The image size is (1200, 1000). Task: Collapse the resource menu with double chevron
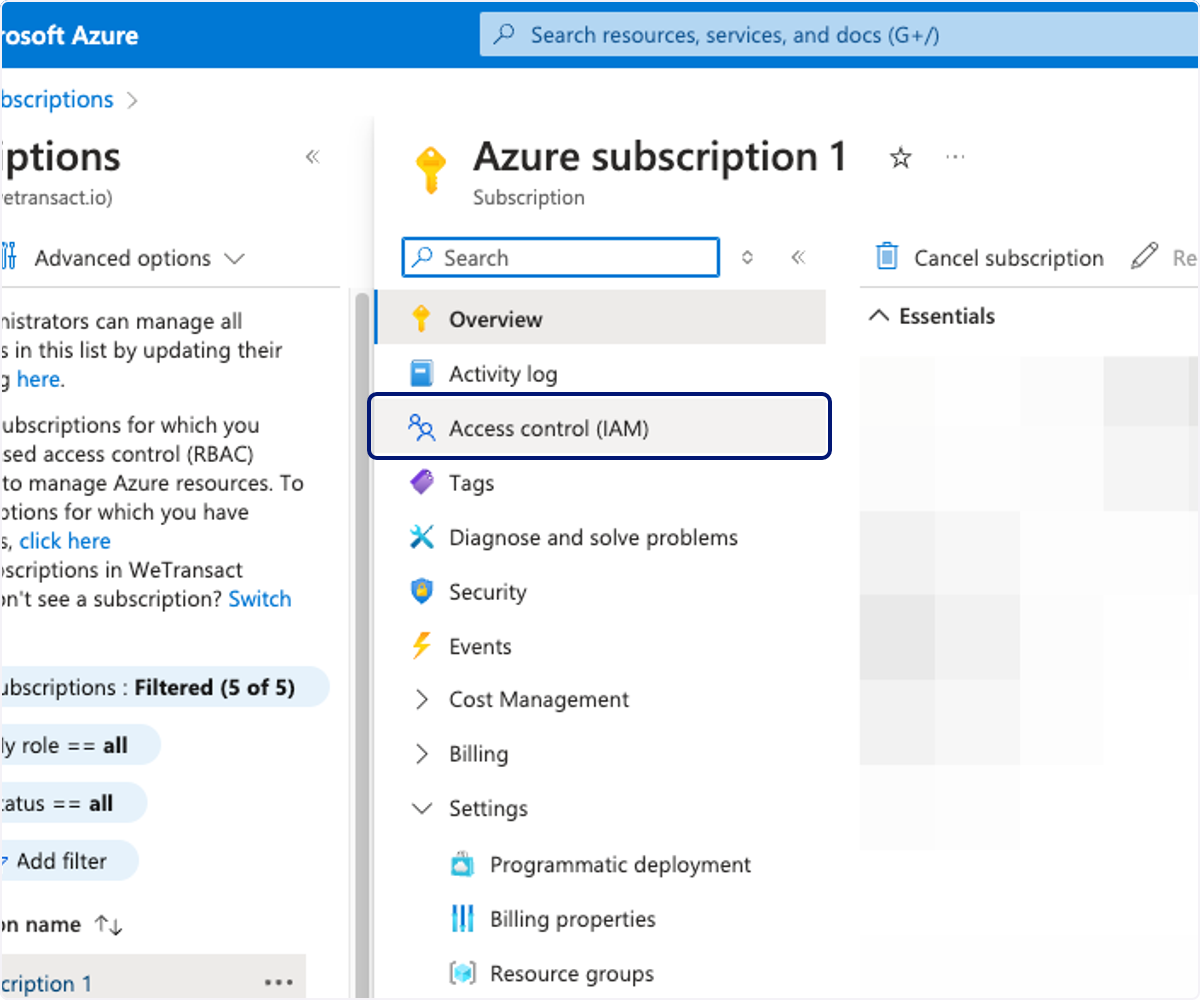pyautogui.click(x=798, y=257)
